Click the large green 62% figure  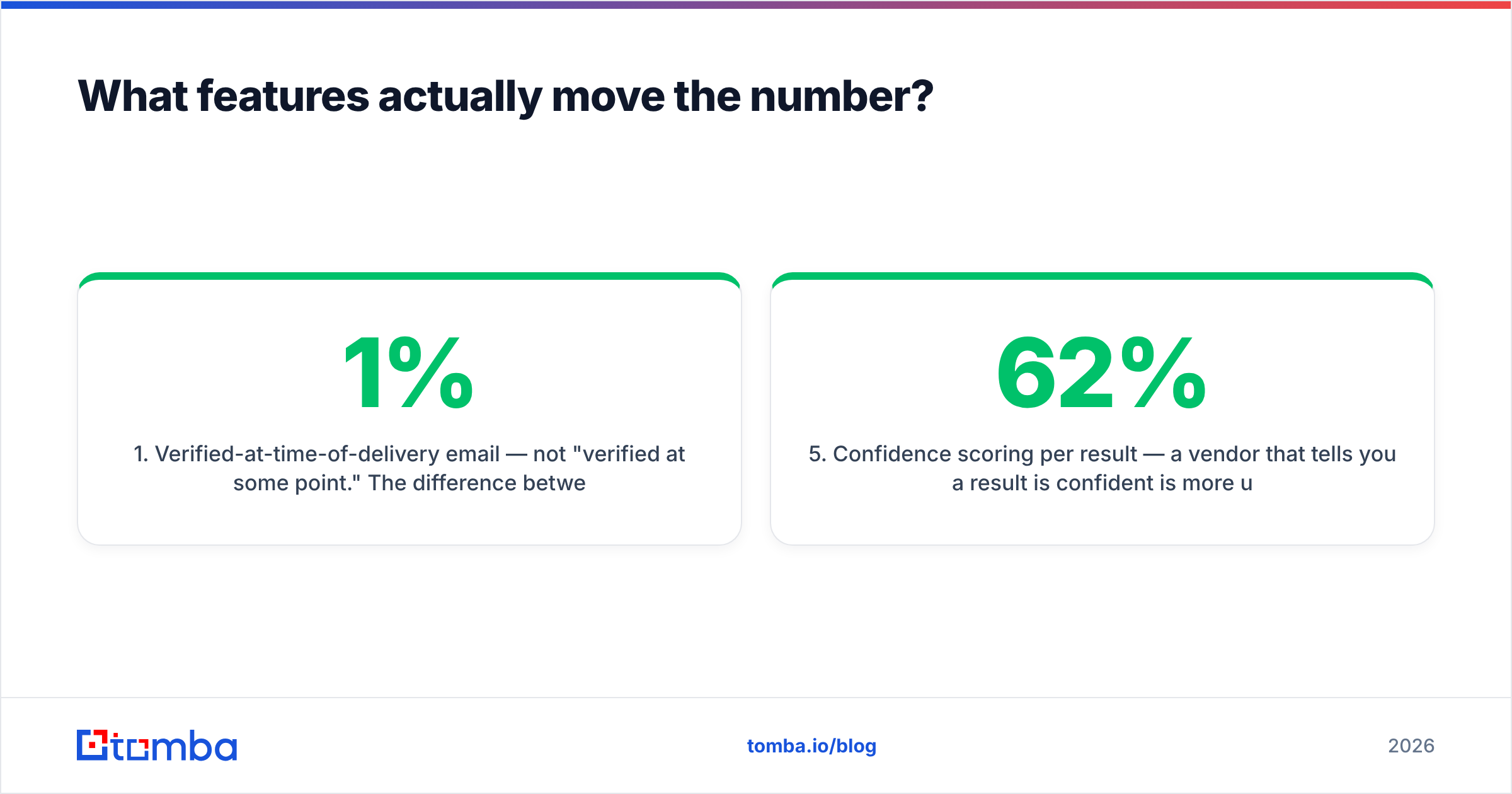(1102, 372)
